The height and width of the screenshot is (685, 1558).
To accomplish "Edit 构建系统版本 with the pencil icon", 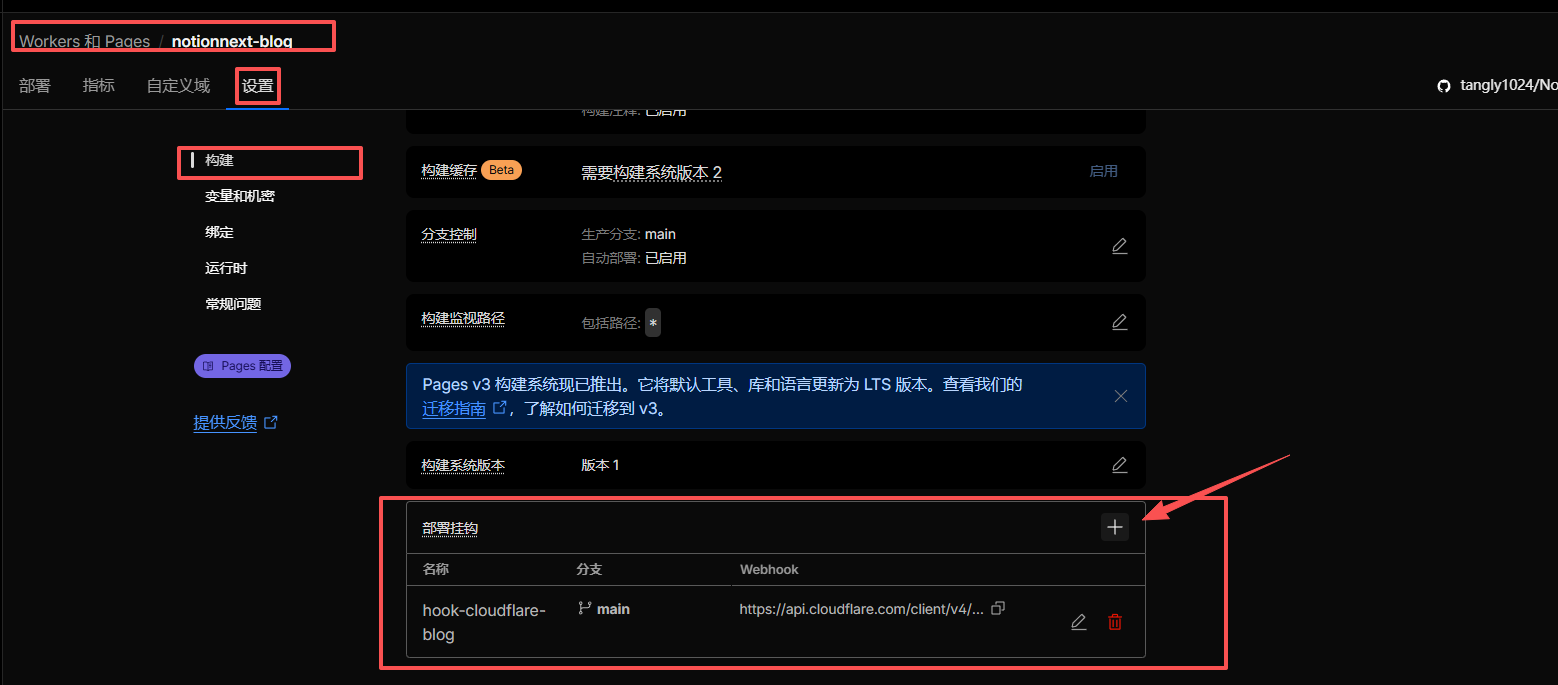I will (1119, 465).
